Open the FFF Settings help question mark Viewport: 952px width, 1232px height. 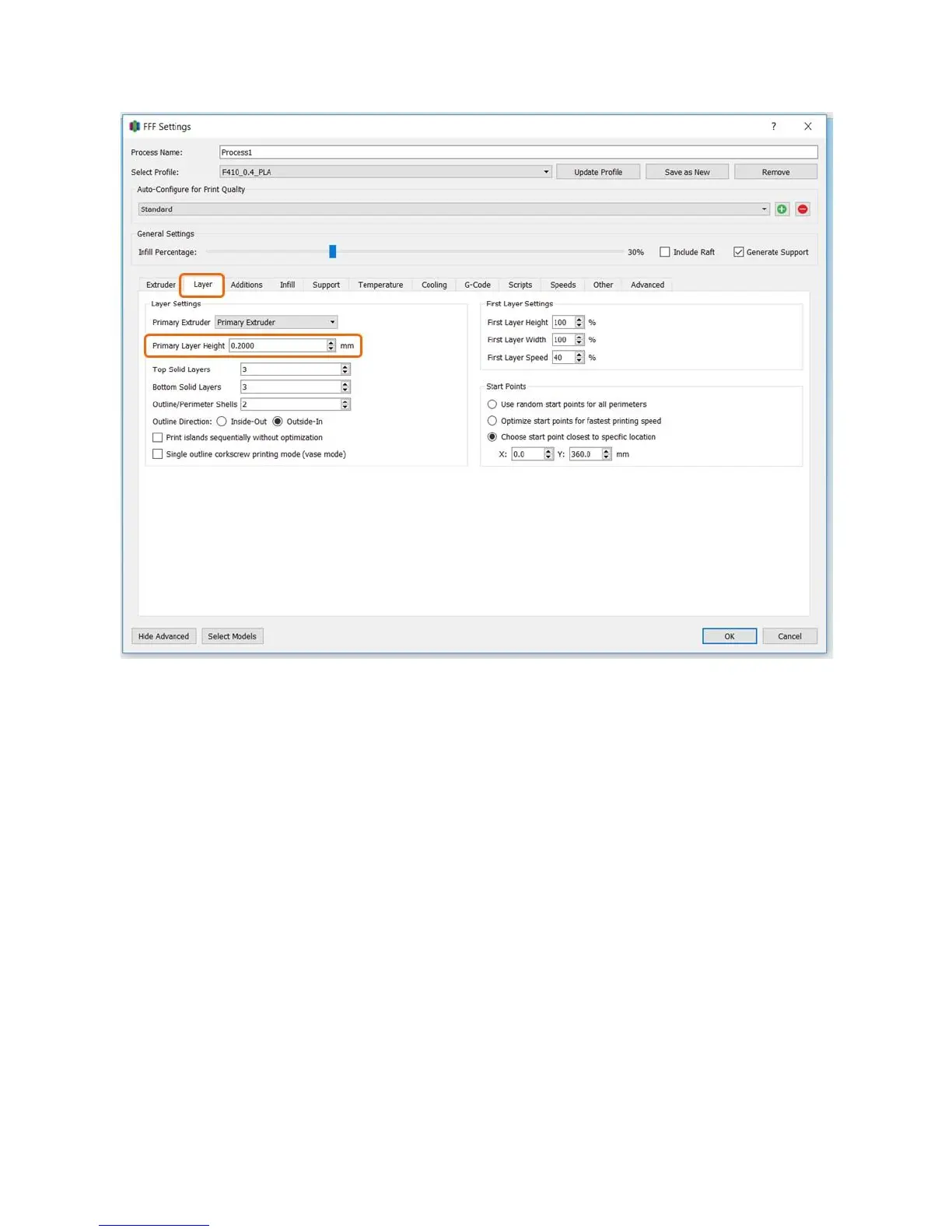click(773, 126)
